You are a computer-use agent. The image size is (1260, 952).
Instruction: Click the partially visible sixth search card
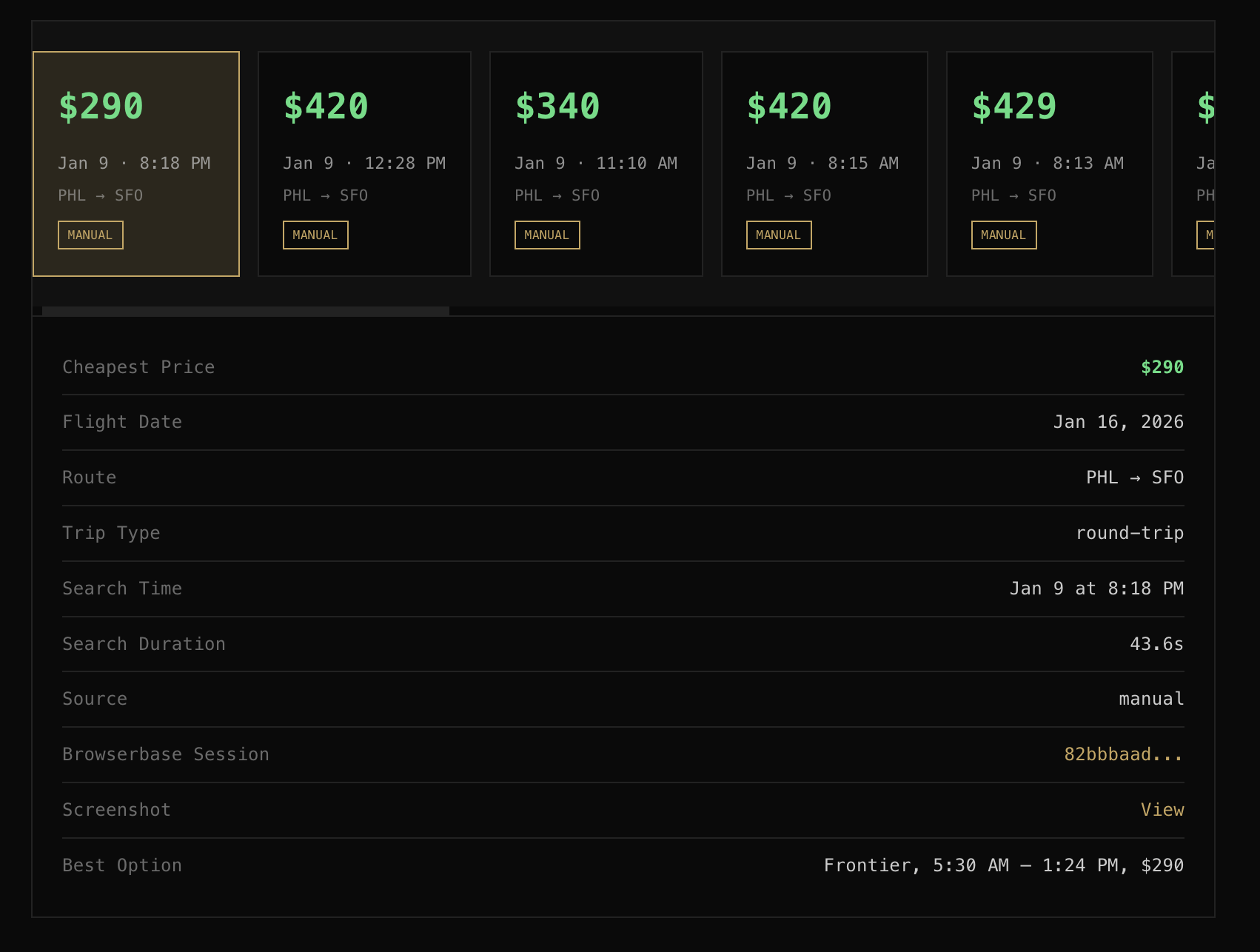[x=1195, y=164]
